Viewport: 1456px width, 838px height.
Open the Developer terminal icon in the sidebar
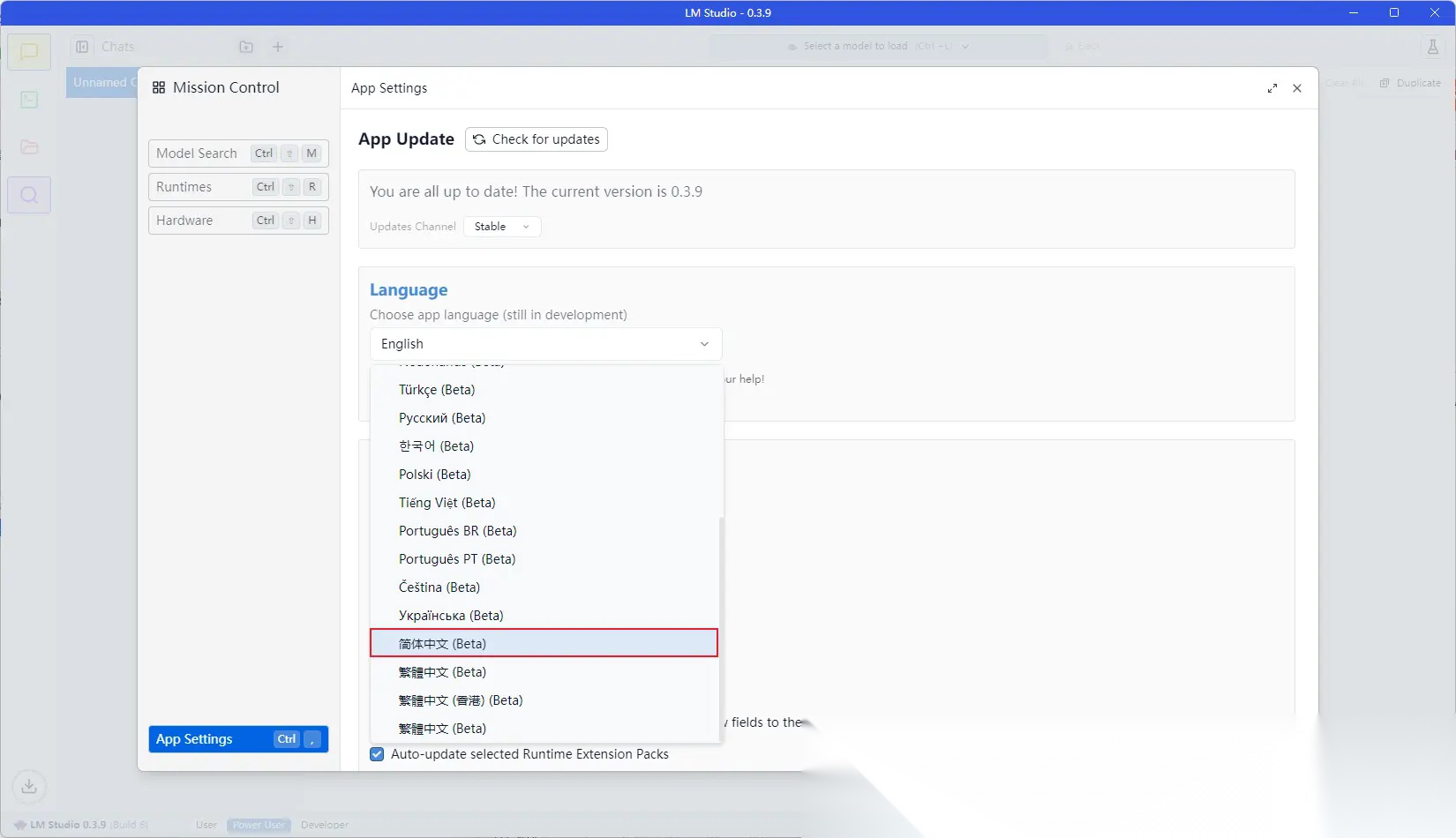[x=29, y=100]
